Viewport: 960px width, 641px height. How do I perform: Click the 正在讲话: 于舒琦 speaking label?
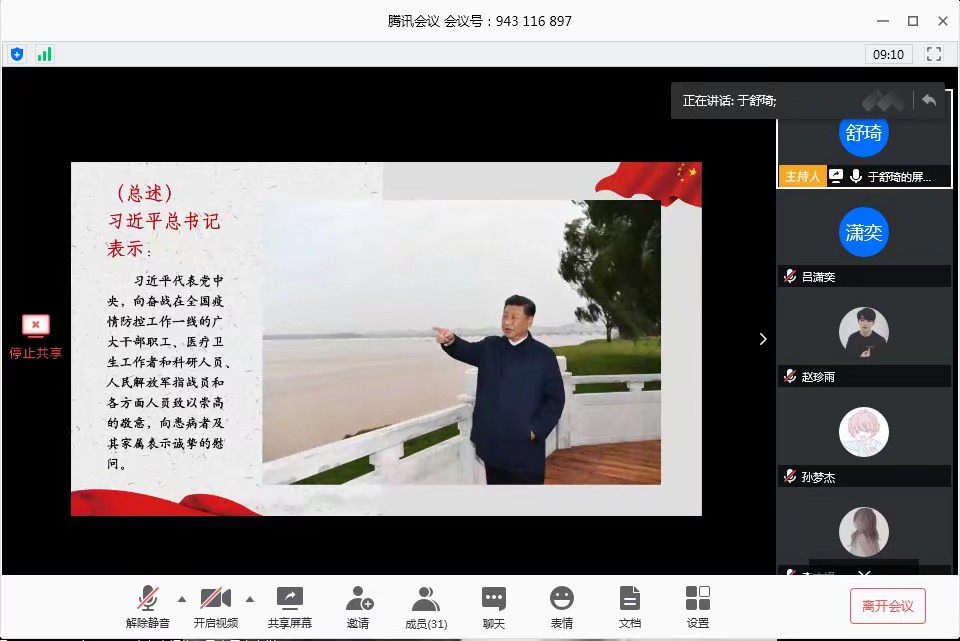(730, 100)
